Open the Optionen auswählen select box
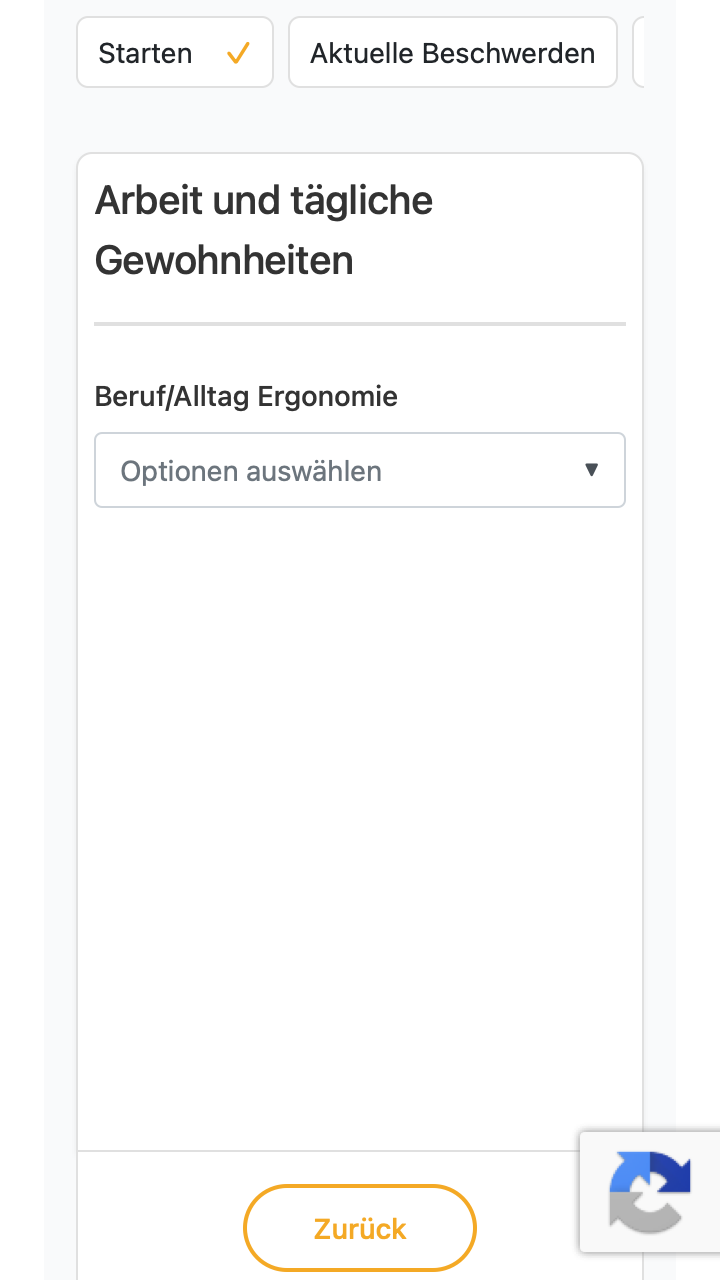Viewport: 720px width, 1280px height. pos(360,470)
